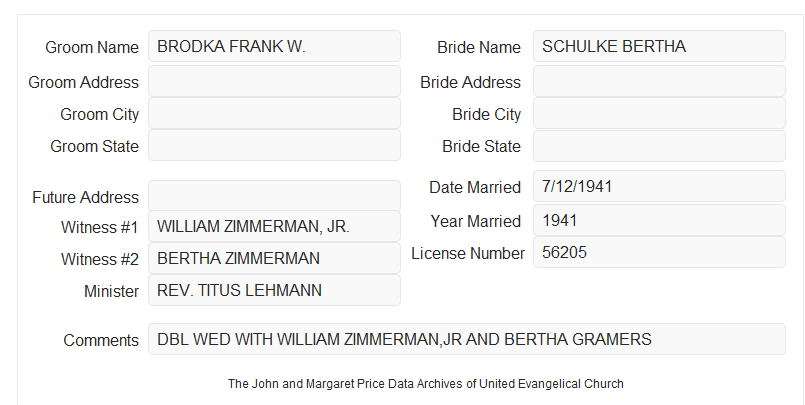805x405 pixels.
Task: Click the License Number label
Action: pyautogui.click(x=468, y=254)
